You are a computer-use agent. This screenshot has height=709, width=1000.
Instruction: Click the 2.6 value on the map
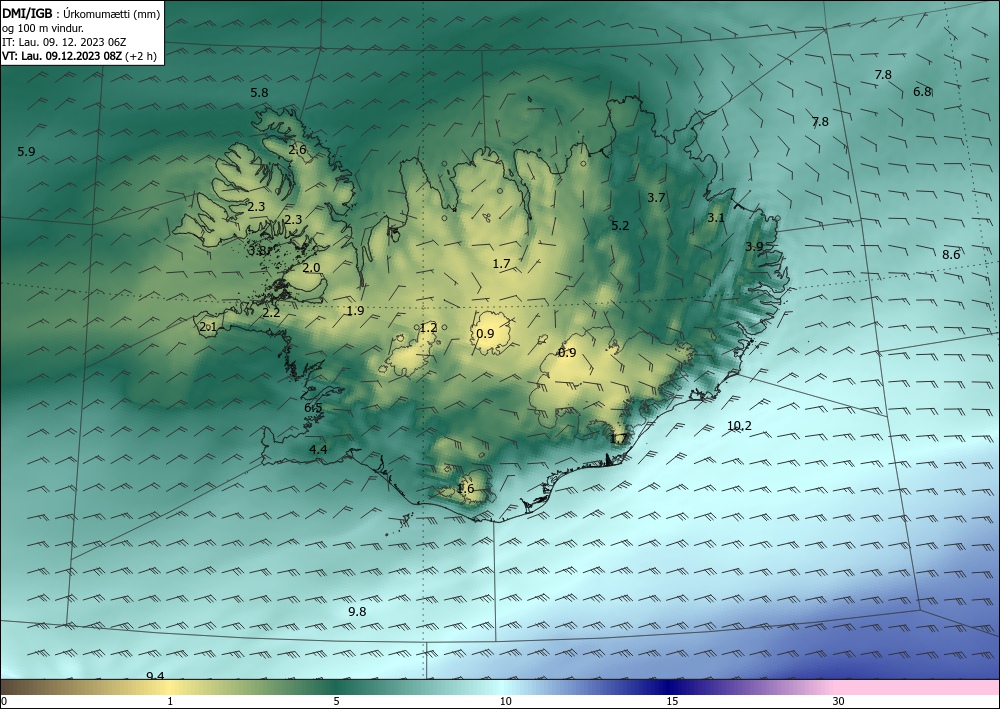(297, 150)
